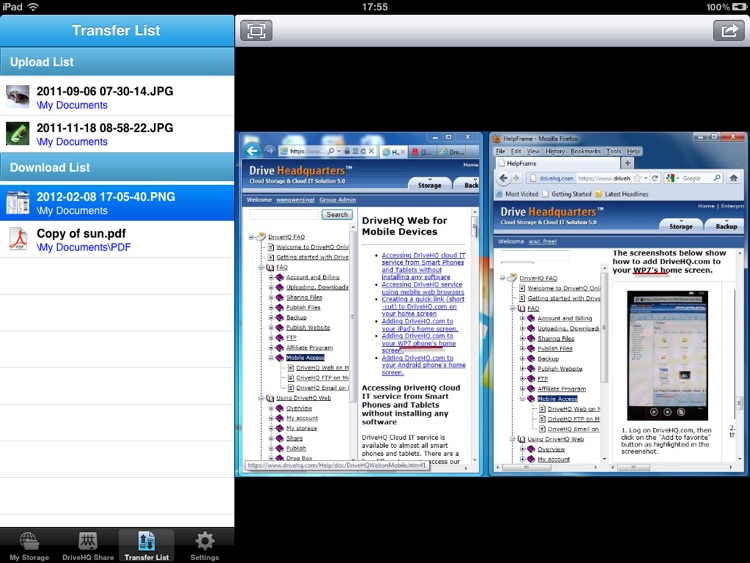Click Sharing Files tree item in the previewed IE window
Screen dimensions: 750x563
tap(304, 298)
